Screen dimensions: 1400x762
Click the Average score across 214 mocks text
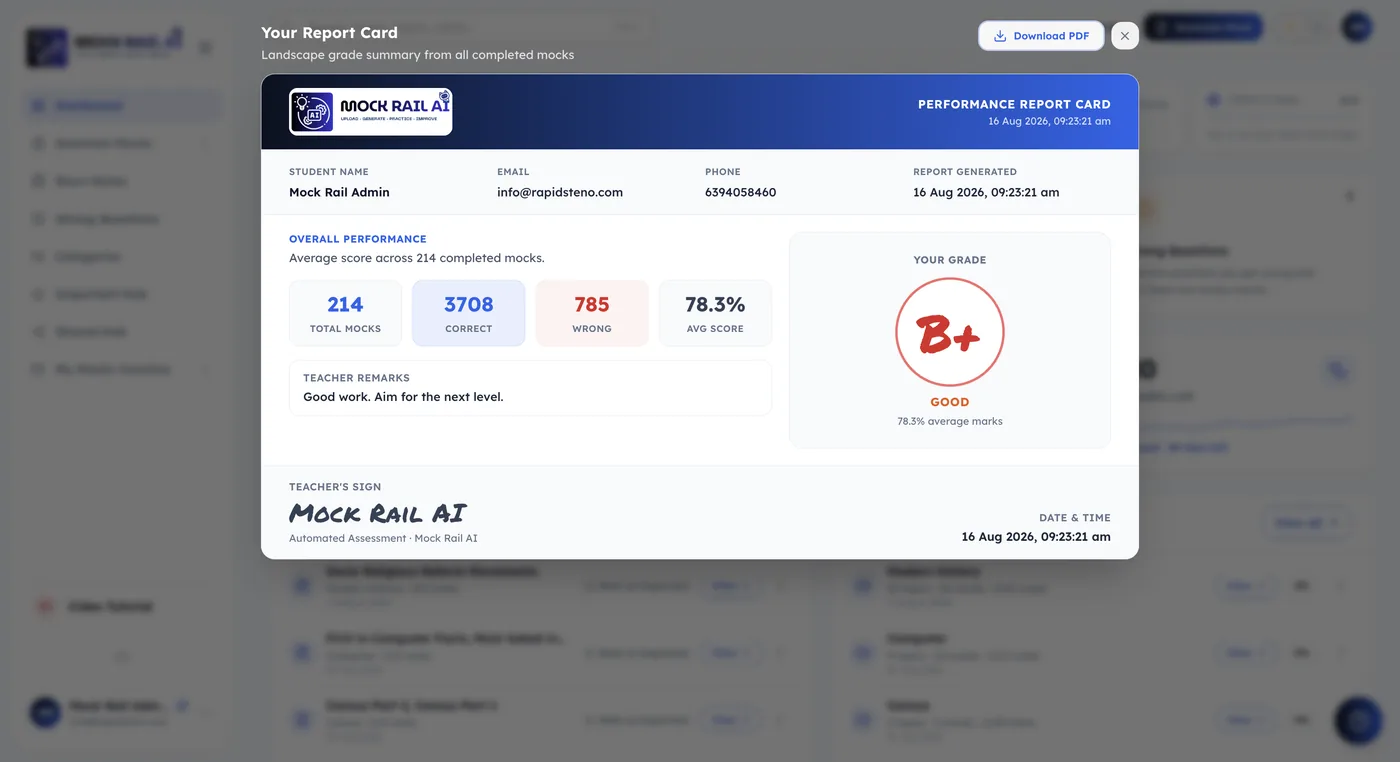pyautogui.click(x=417, y=258)
